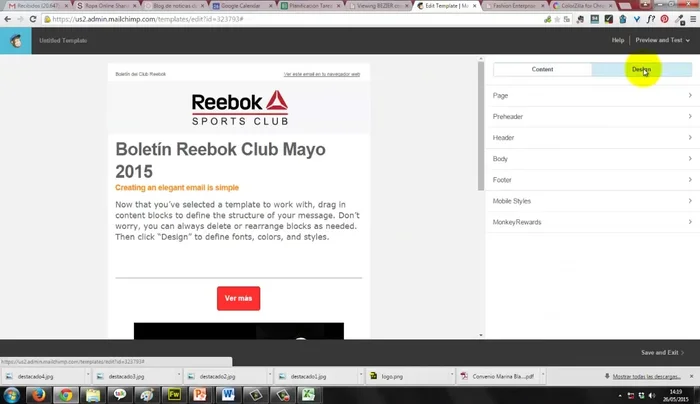Activate the ColorZilla eyedropper extension

pos(679,19)
